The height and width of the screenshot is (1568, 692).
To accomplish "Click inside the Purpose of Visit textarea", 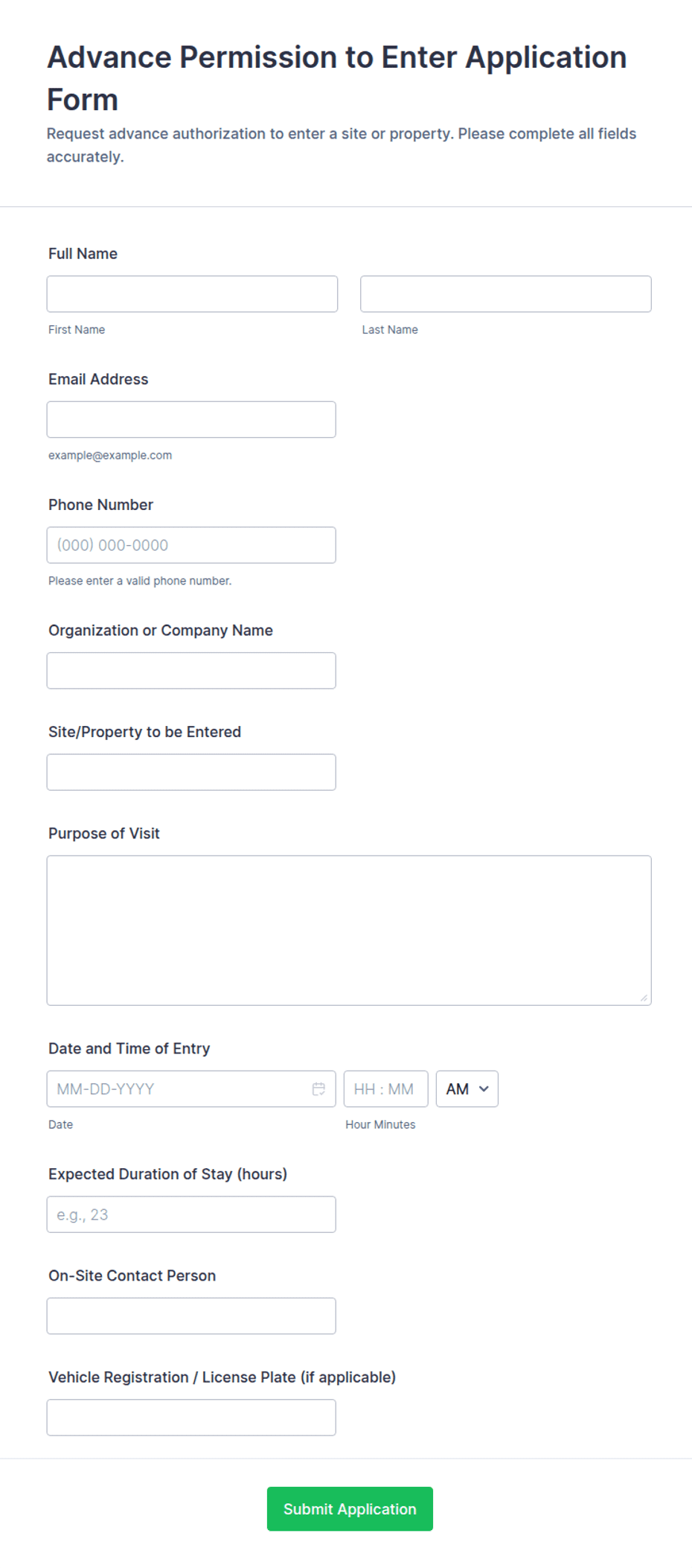I will pyautogui.click(x=349, y=931).
